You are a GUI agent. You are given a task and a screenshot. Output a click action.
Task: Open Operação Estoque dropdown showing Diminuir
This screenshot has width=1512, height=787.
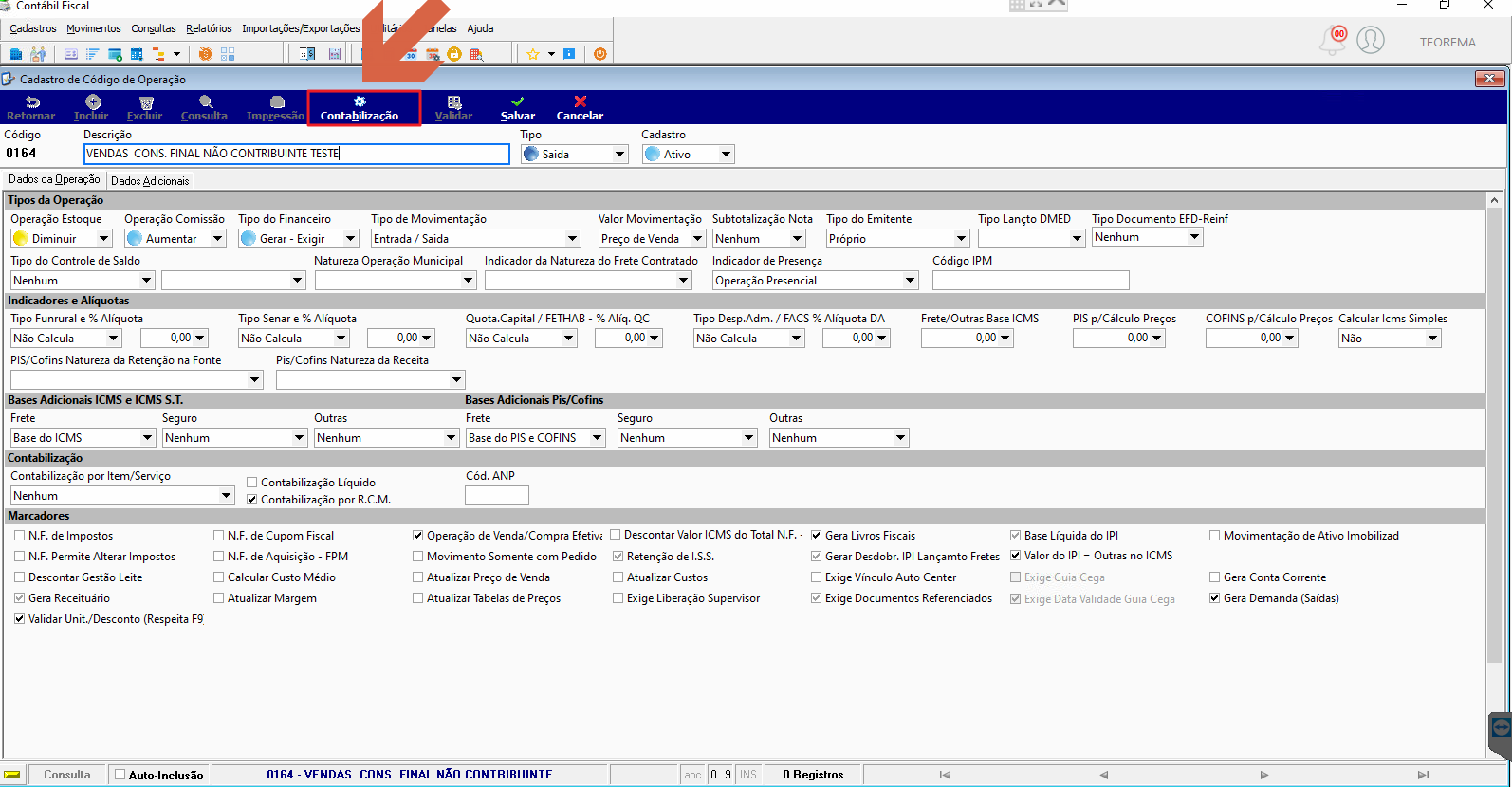click(x=62, y=239)
